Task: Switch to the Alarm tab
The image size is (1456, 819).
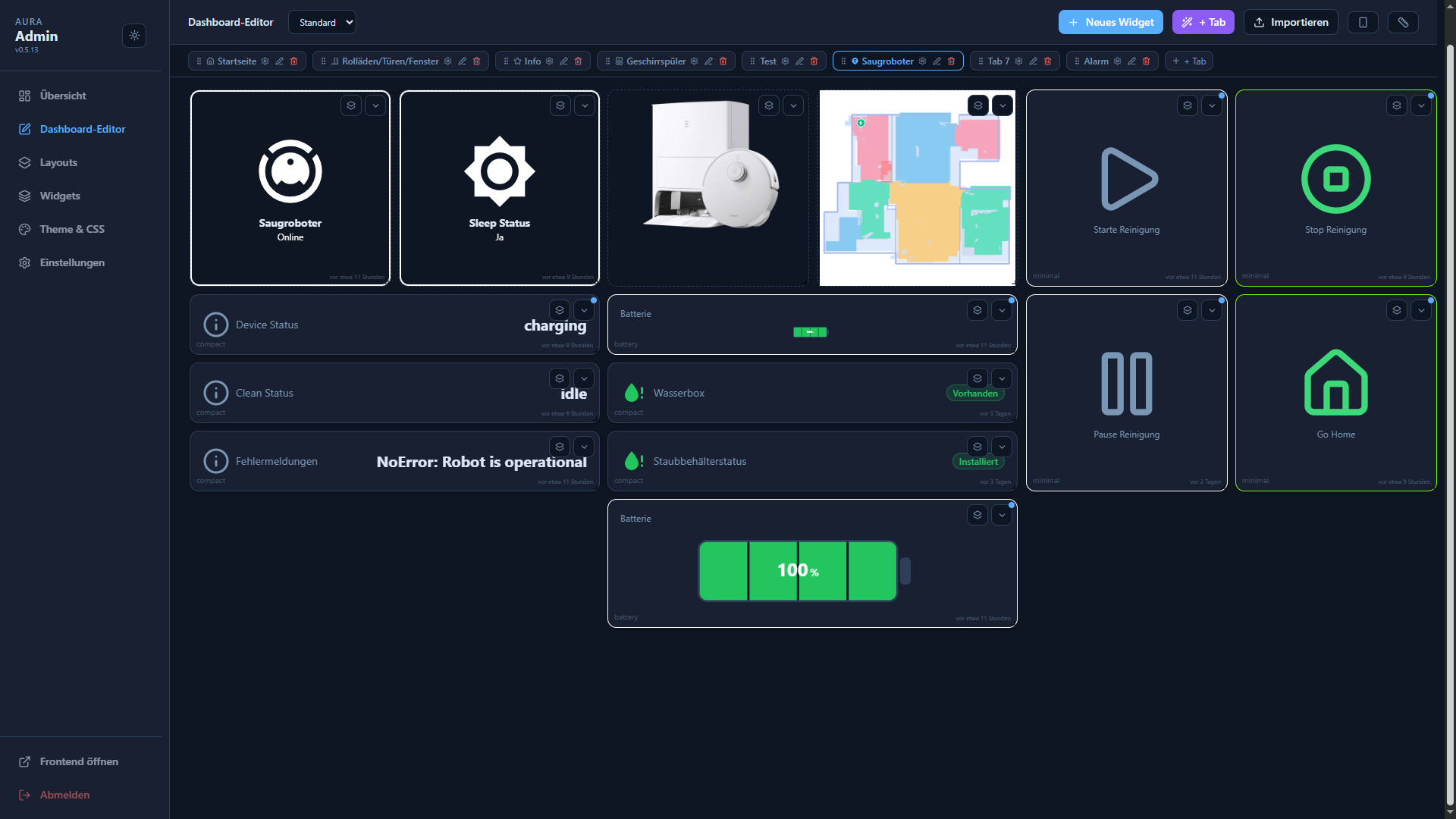Action: click(1096, 61)
